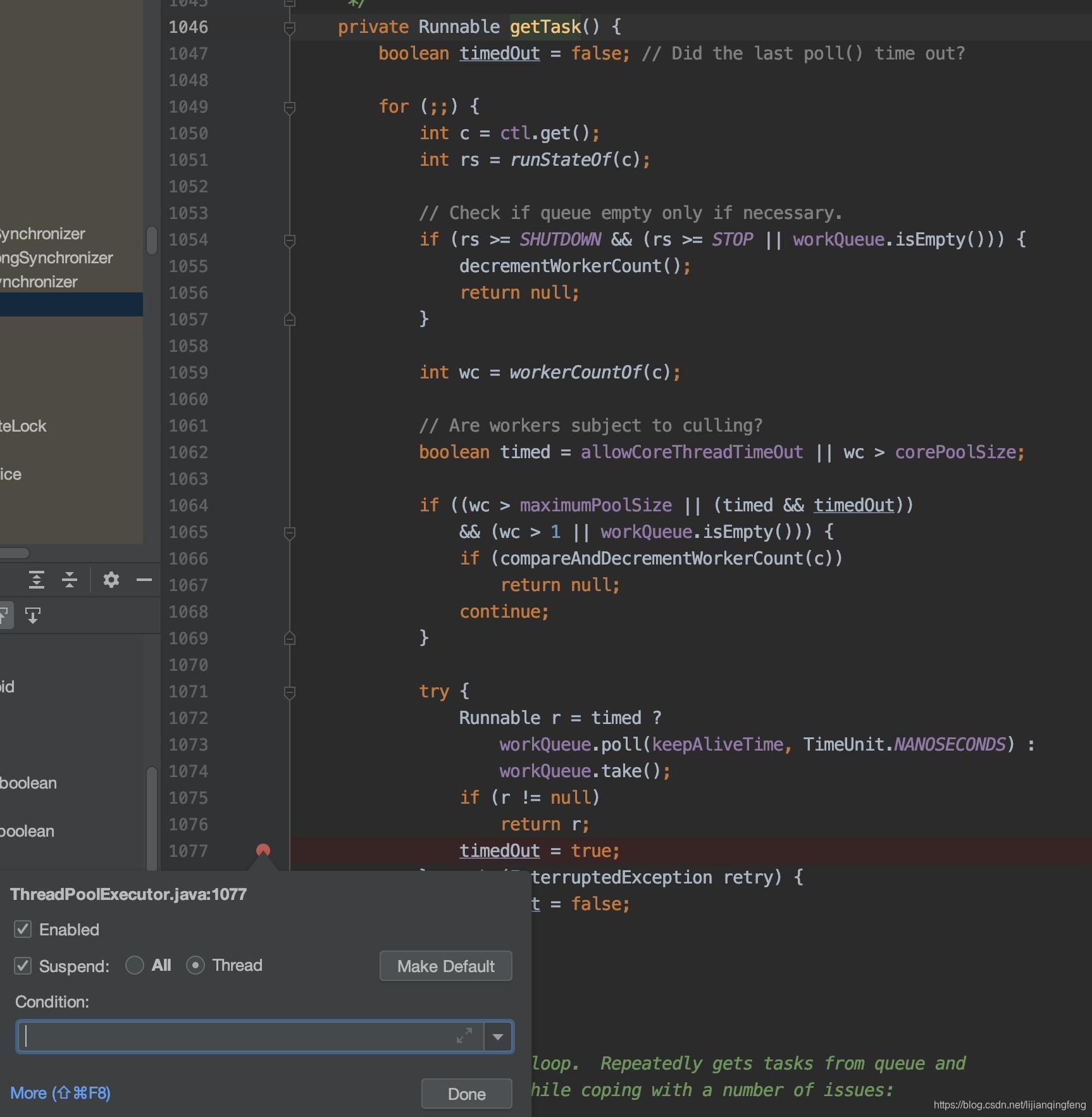Image resolution: width=1092 pixels, height=1117 pixels.
Task: Collapse the for loop fold on line 1049
Action: [x=290, y=108]
